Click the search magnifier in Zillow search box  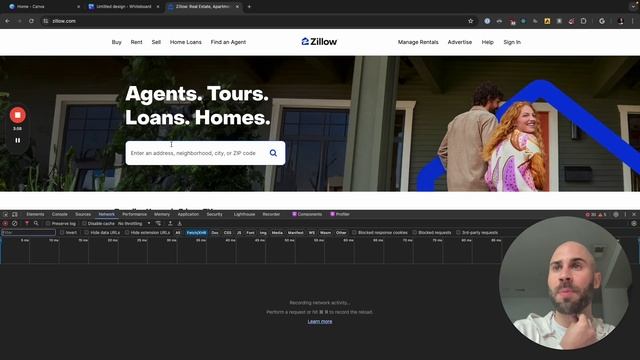[273, 153]
